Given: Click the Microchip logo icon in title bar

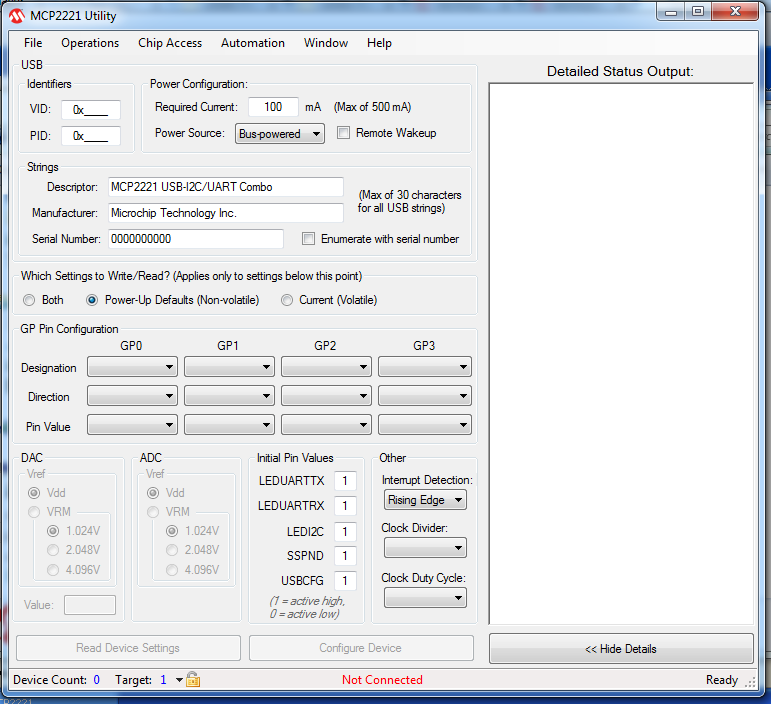Looking at the screenshot, I should click(16, 16).
